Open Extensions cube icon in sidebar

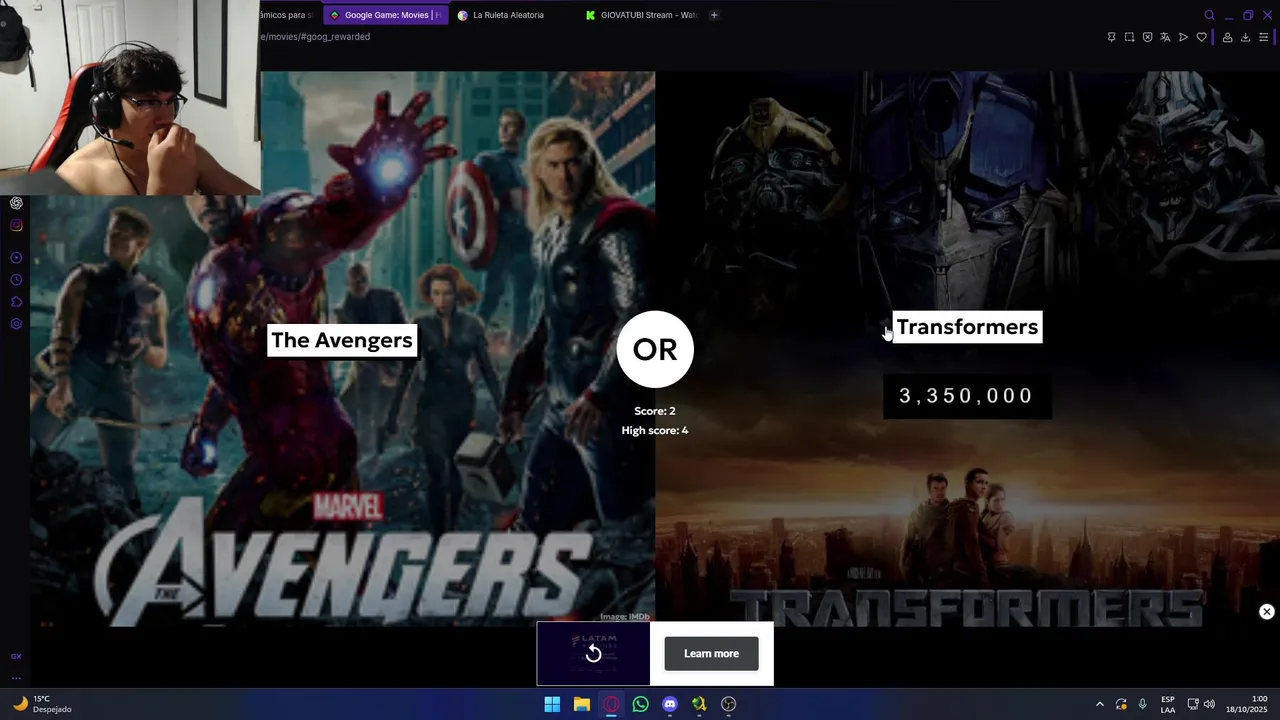pyautogui.click(x=16, y=302)
